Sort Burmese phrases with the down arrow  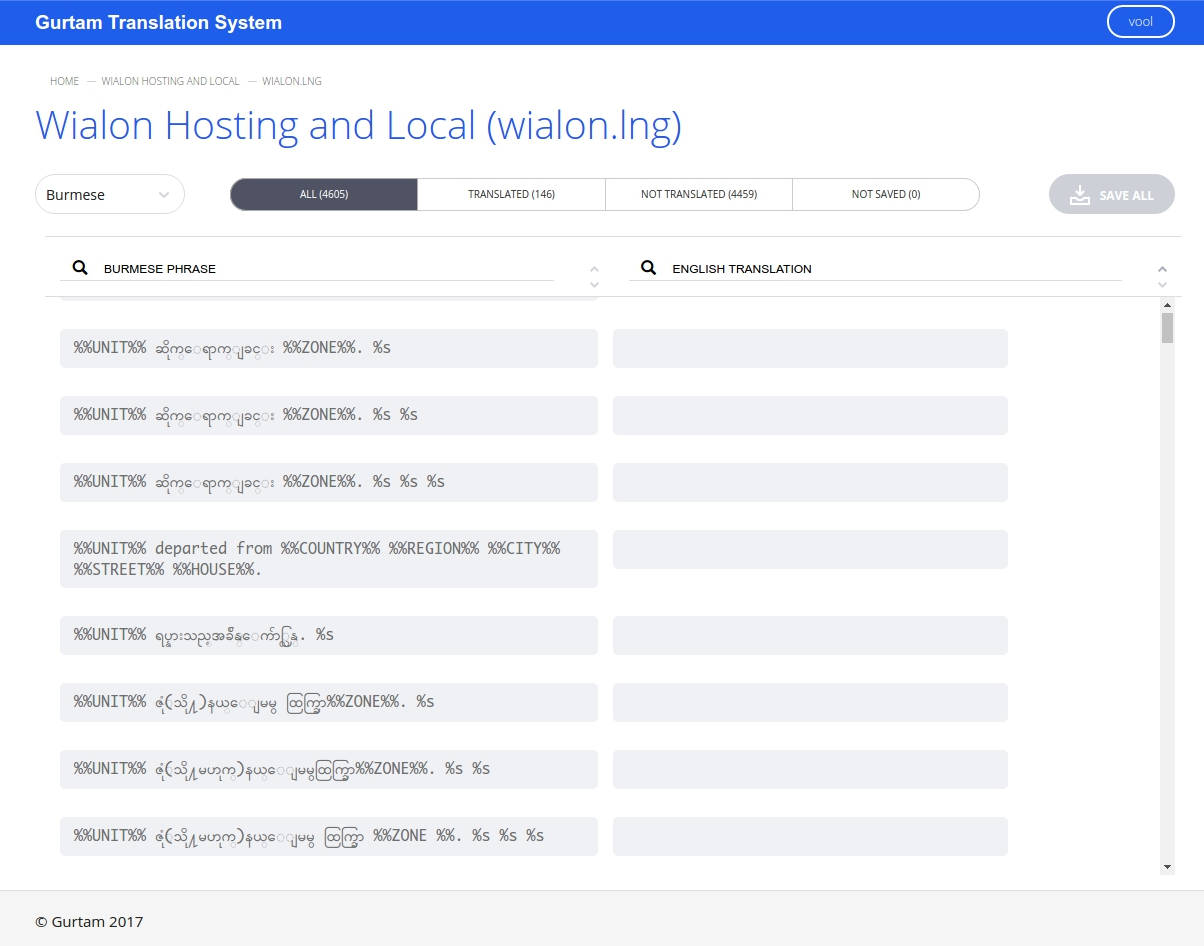point(594,284)
